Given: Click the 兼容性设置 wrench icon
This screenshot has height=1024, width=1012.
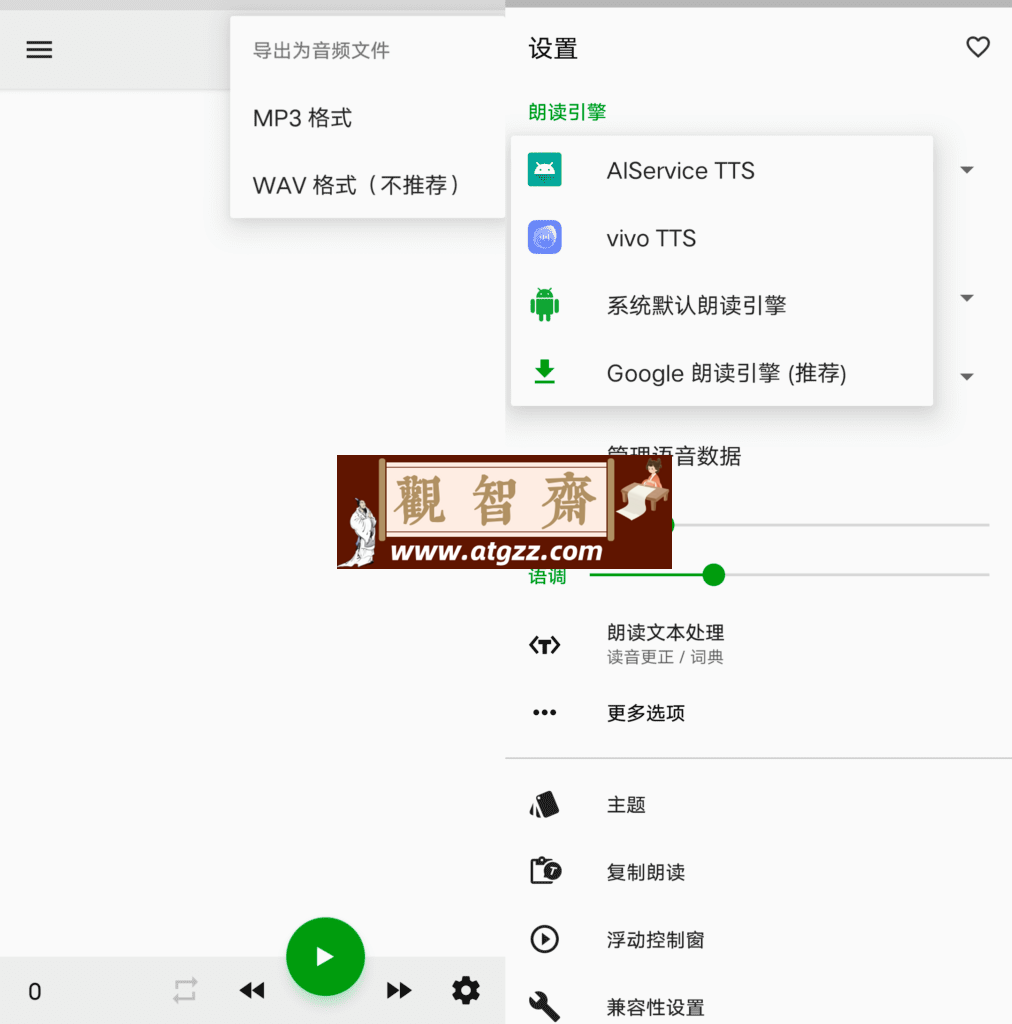Looking at the screenshot, I should [x=545, y=1006].
